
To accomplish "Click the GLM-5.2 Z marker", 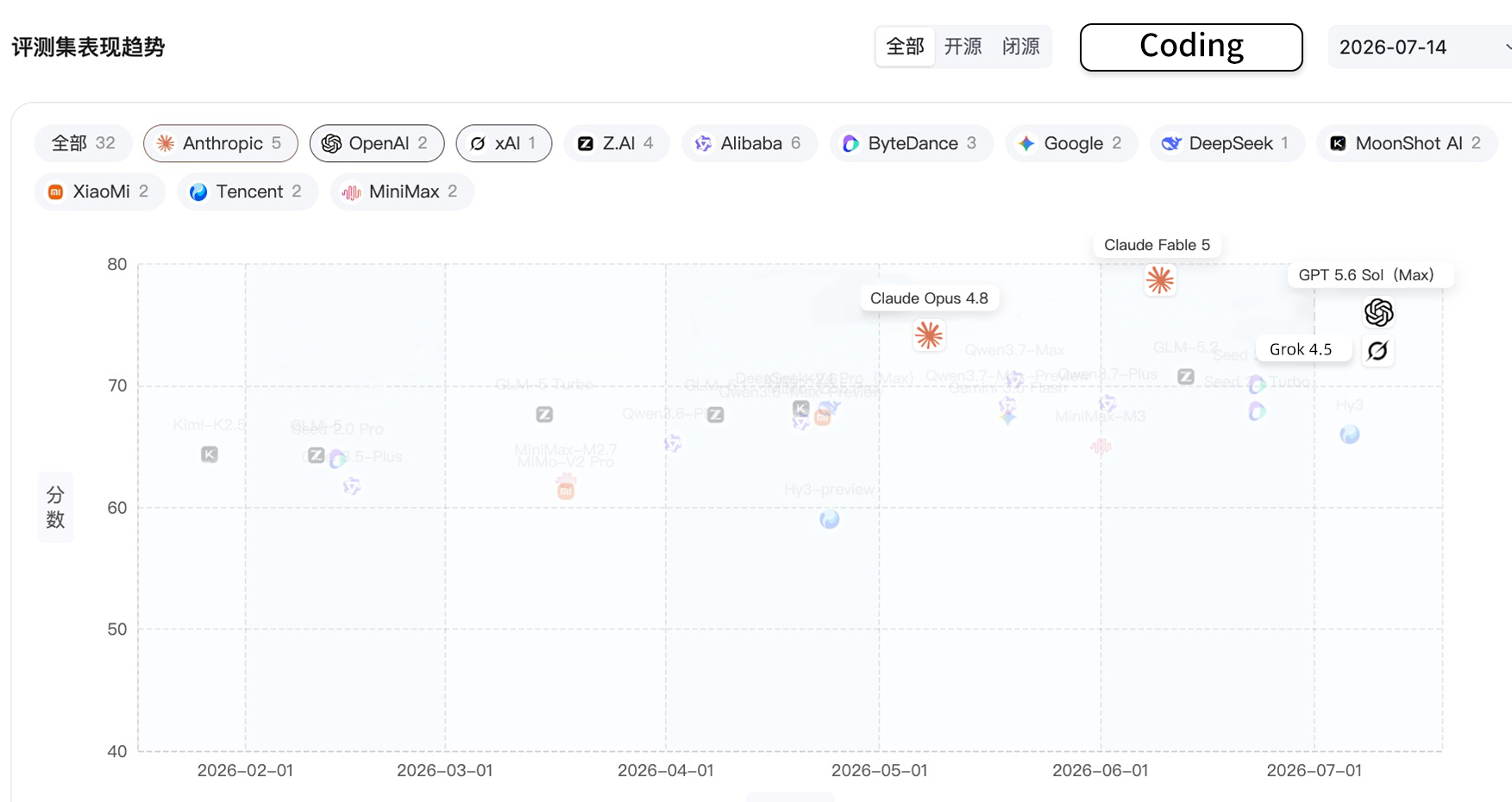I will [1186, 377].
